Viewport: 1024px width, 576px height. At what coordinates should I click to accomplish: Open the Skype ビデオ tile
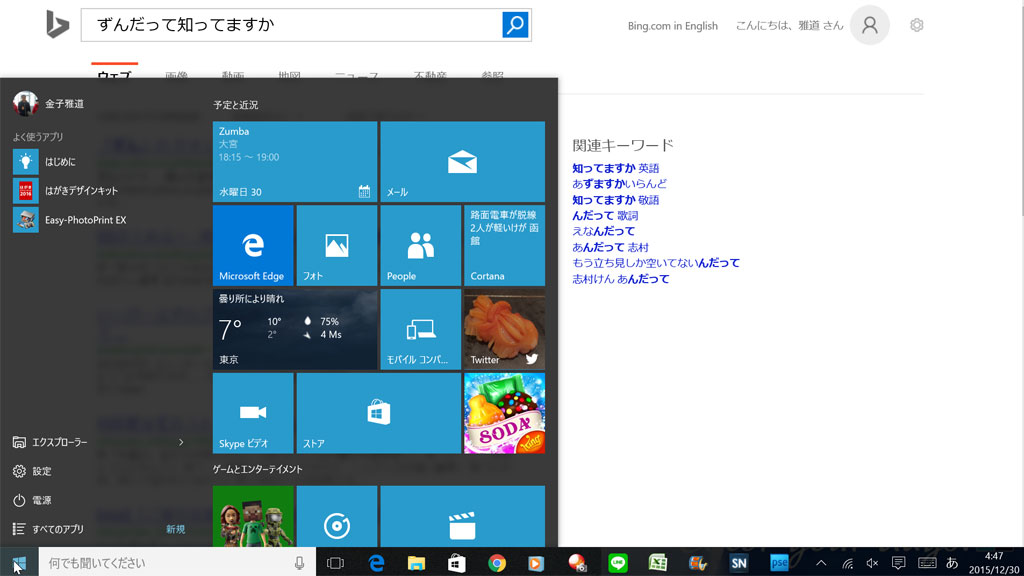tap(253, 413)
